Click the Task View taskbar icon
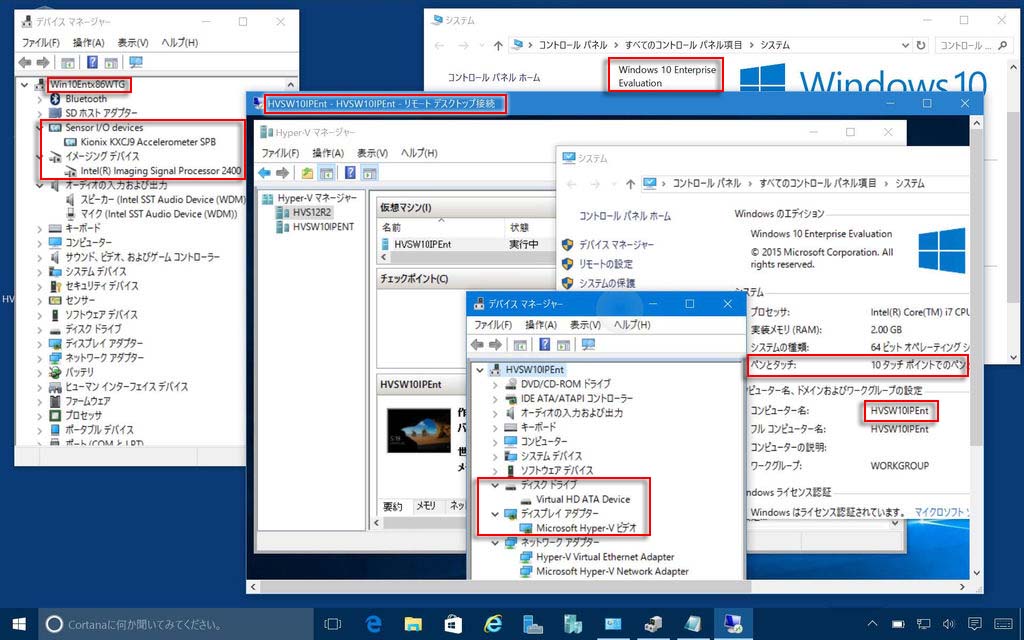Screen dimensions: 1024x640 click(x=333, y=624)
